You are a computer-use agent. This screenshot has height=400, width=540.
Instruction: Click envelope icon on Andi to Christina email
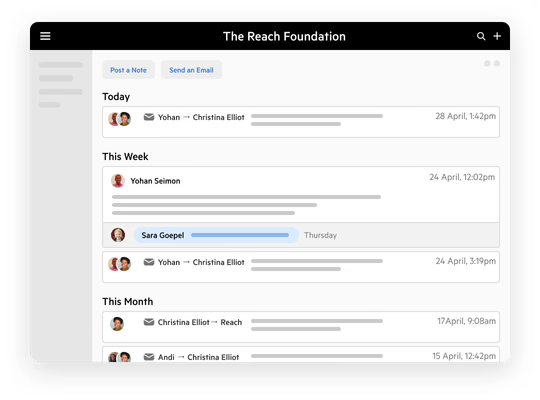[149, 357]
